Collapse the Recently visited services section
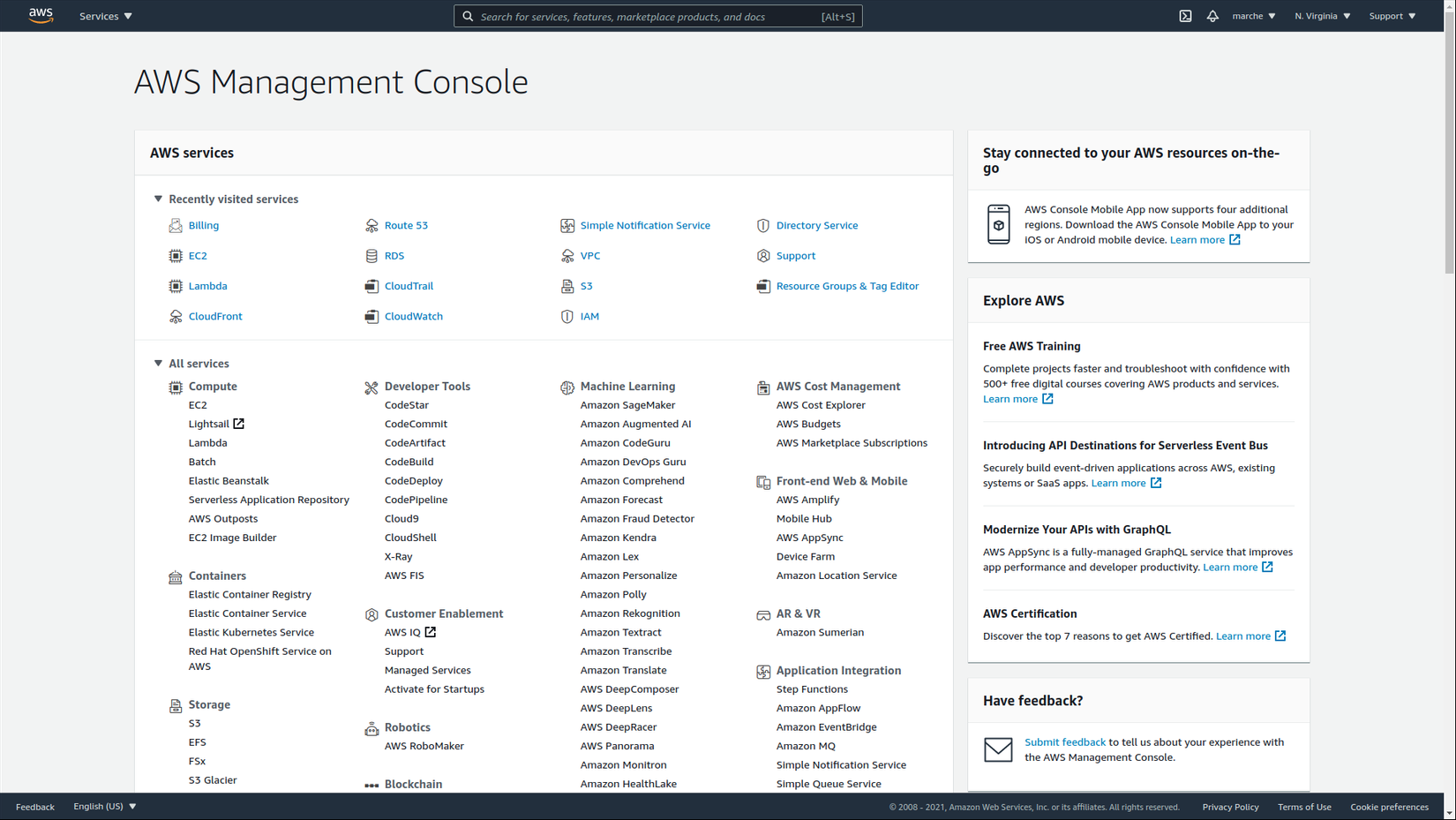Viewport: 1456px width, 820px height. [x=158, y=199]
